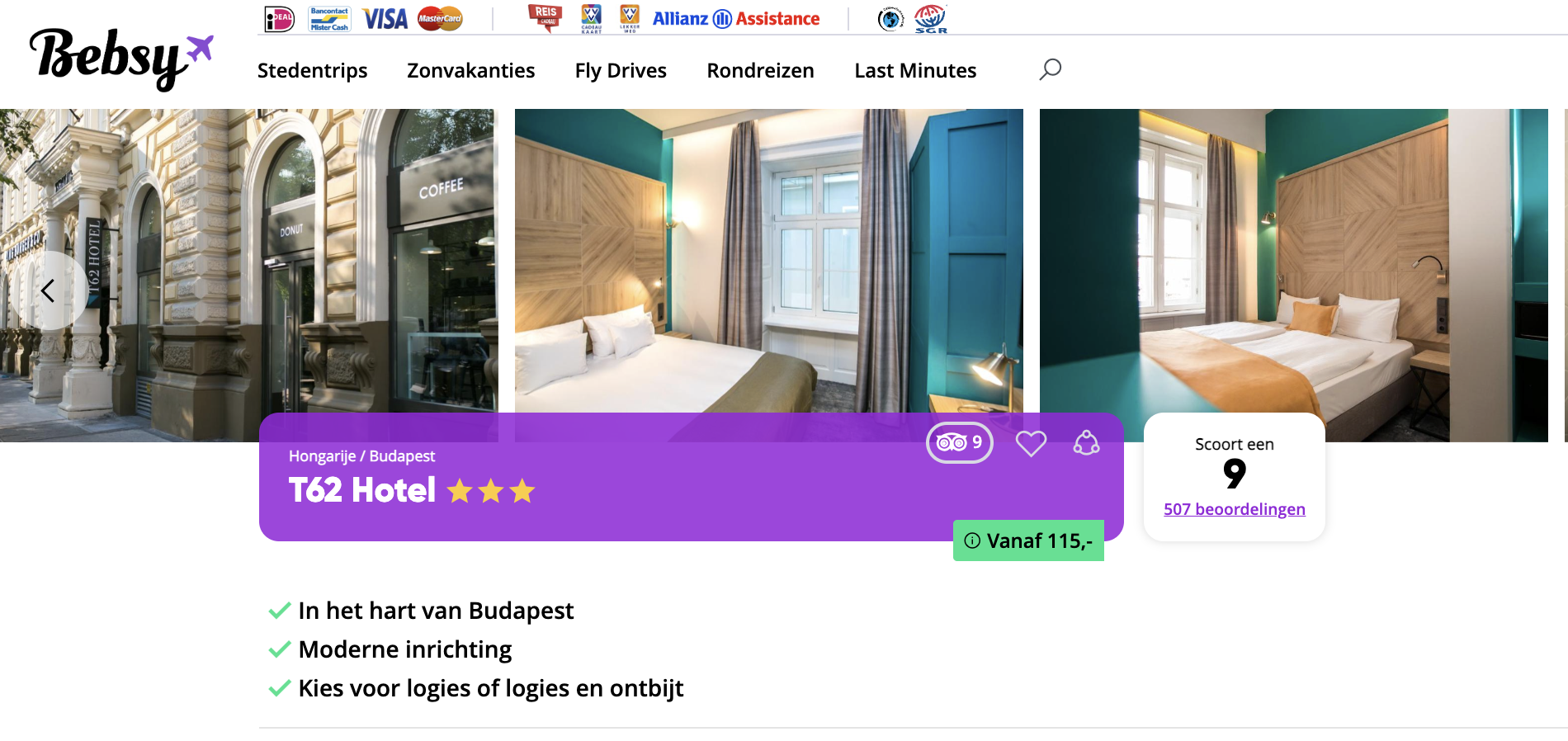Viewport: 1568px width, 741px height.
Task: Open the TripAdvisor rating badge
Action: coord(960,442)
